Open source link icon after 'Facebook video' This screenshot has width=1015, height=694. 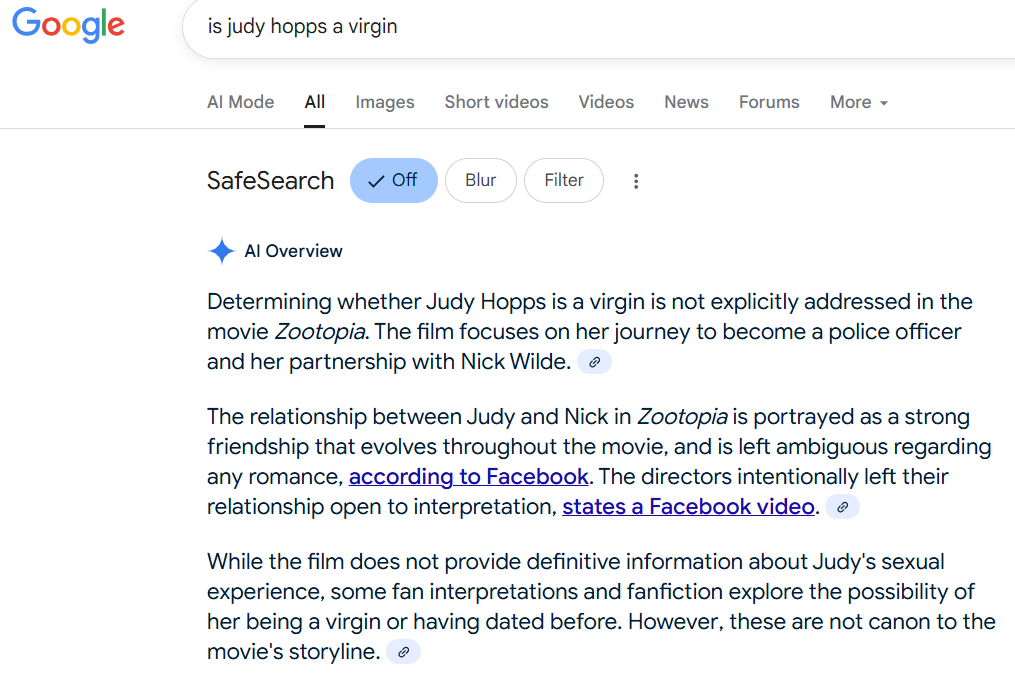pos(842,507)
